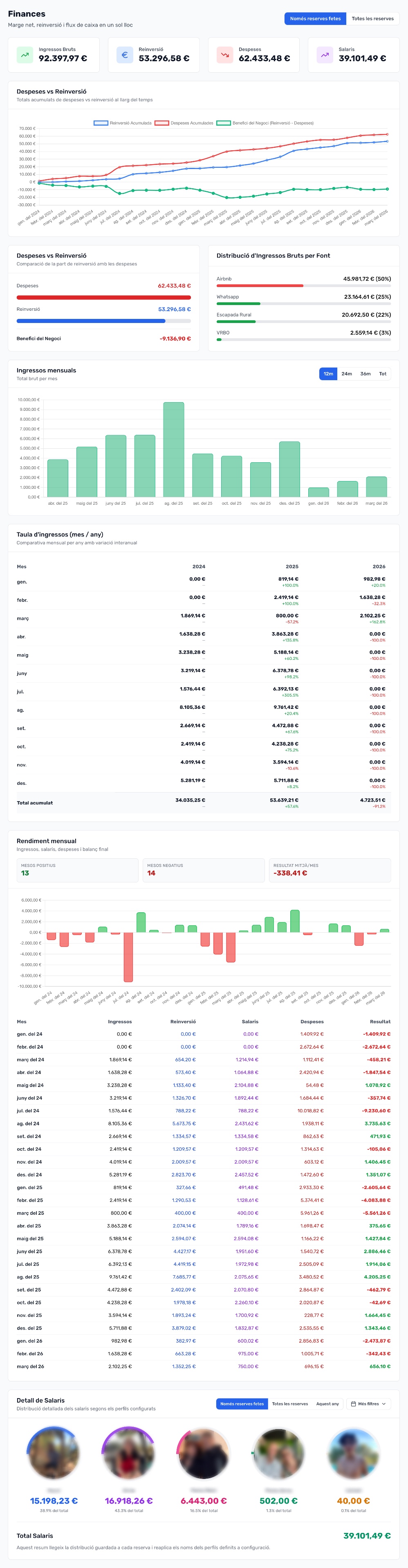This screenshot has width=408, height=1568.
Task: Show 36m range in Ingressos mensuals
Action: (365, 374)
